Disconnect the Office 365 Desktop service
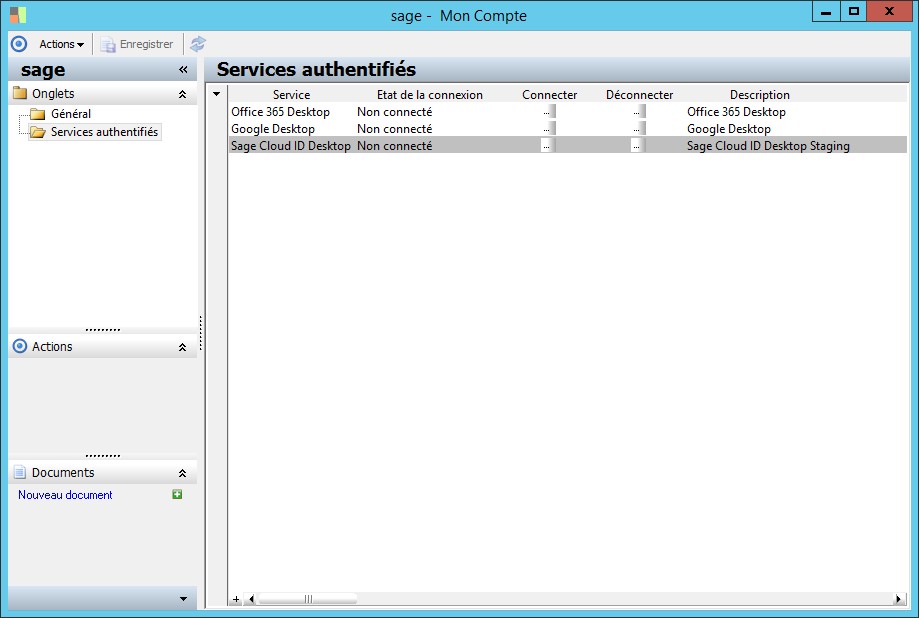 point(638,111)
